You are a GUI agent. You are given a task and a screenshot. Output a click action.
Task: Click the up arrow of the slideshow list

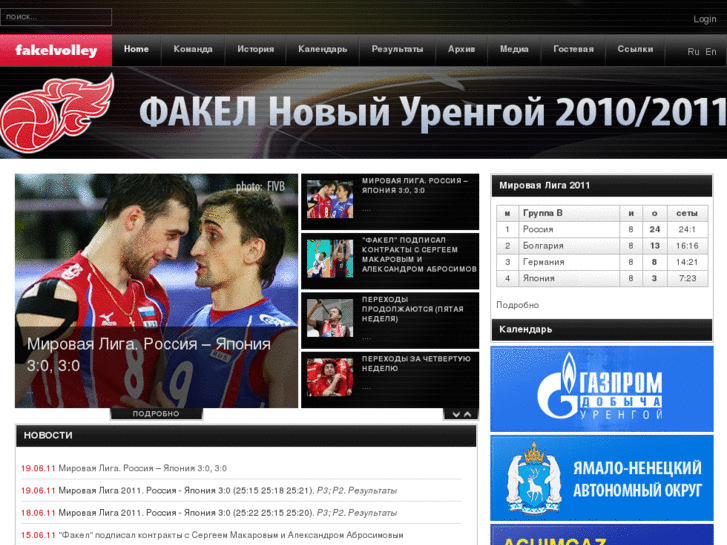pyautogui.click(x=467, y=414)
